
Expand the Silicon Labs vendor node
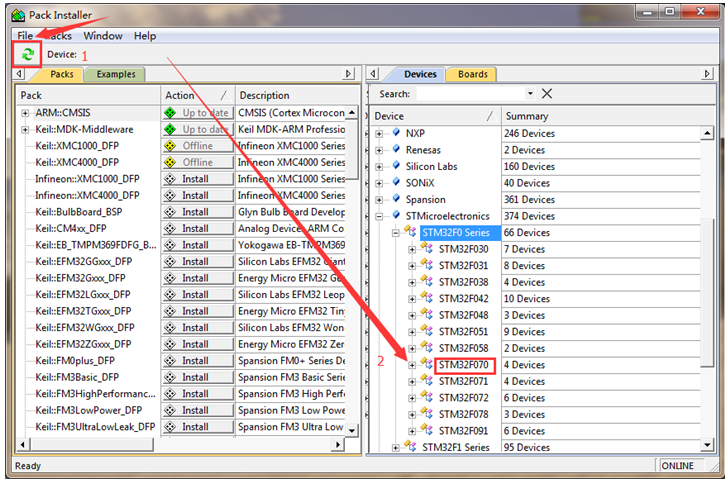click(x=380, y=167)
